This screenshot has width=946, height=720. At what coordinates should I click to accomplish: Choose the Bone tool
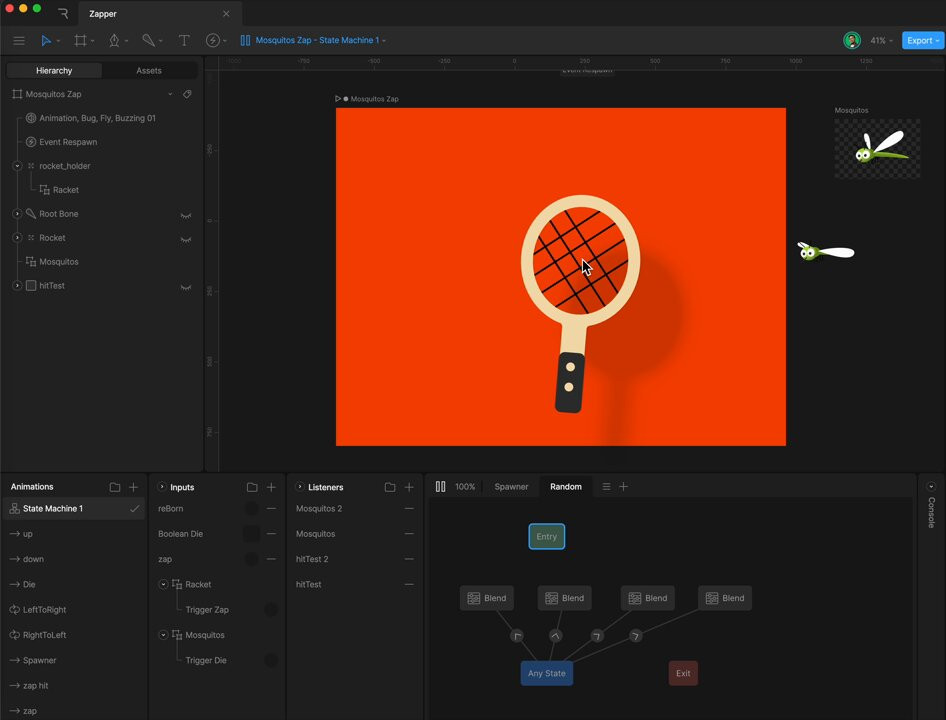tap(148, 40)
